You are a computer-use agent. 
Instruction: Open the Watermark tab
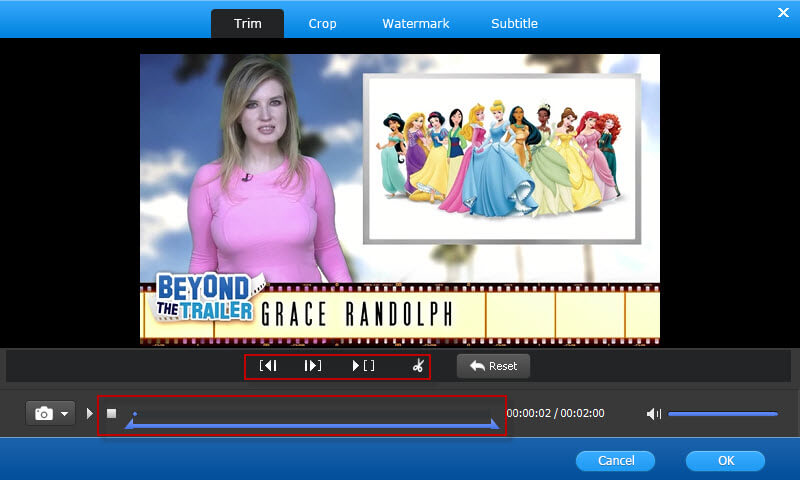tap(416, 23)
